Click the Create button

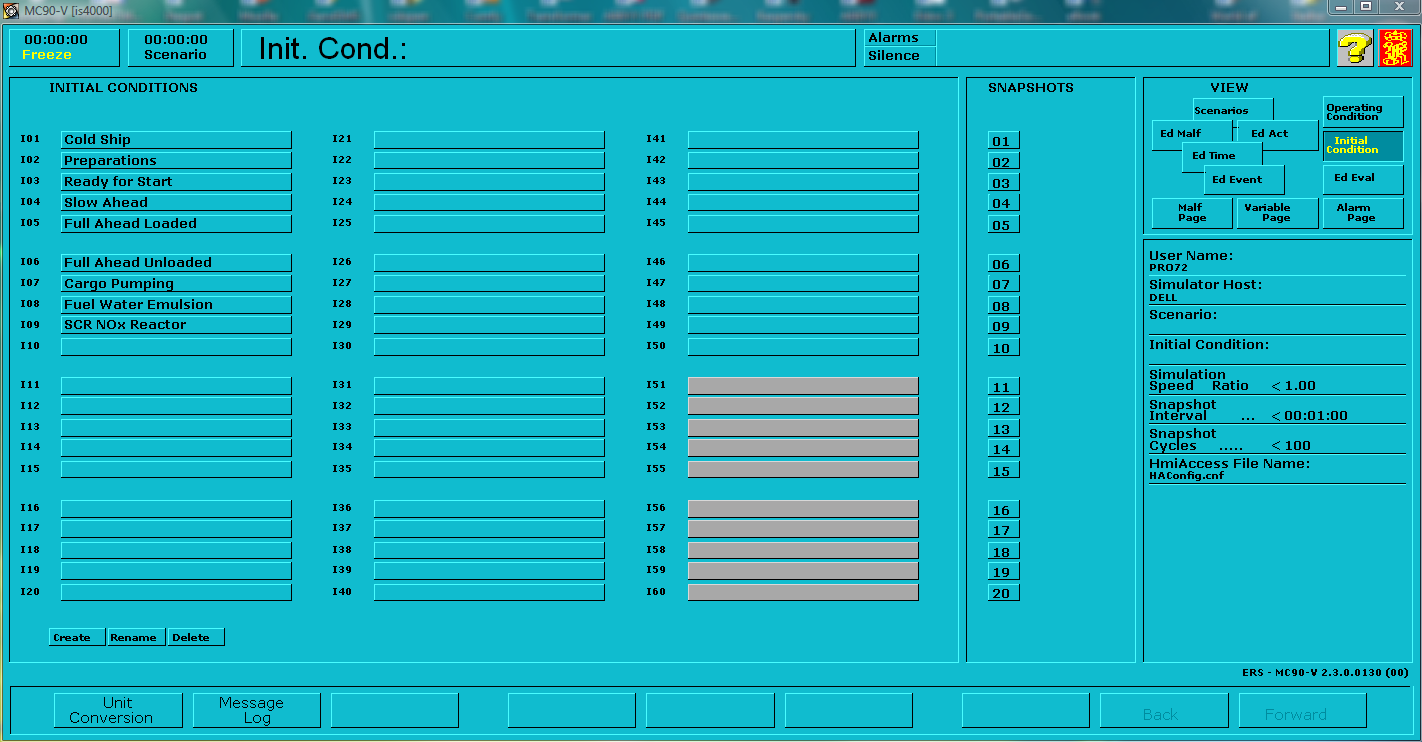(x=76, y=637)
